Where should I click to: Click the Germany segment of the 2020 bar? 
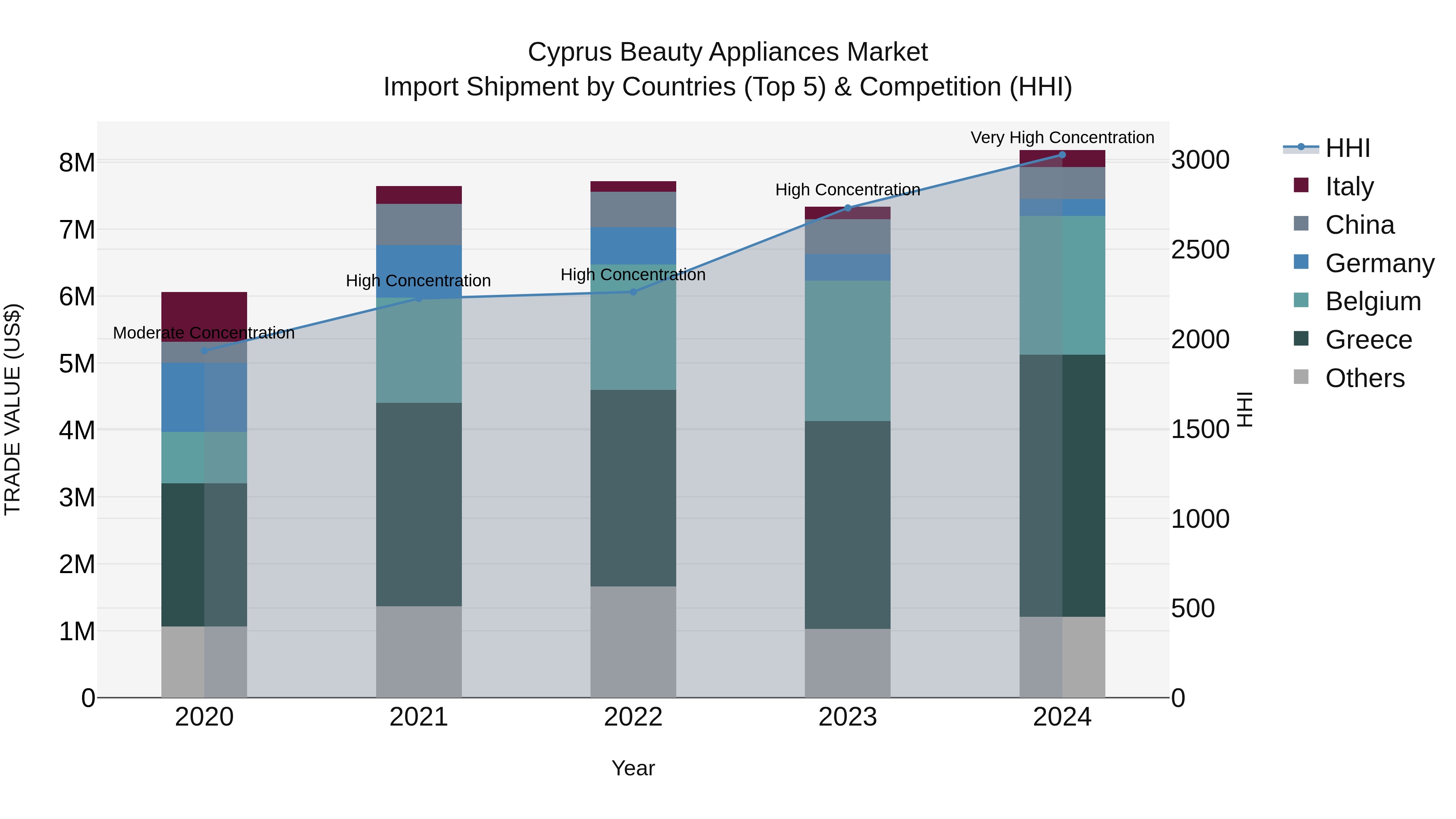204,397
